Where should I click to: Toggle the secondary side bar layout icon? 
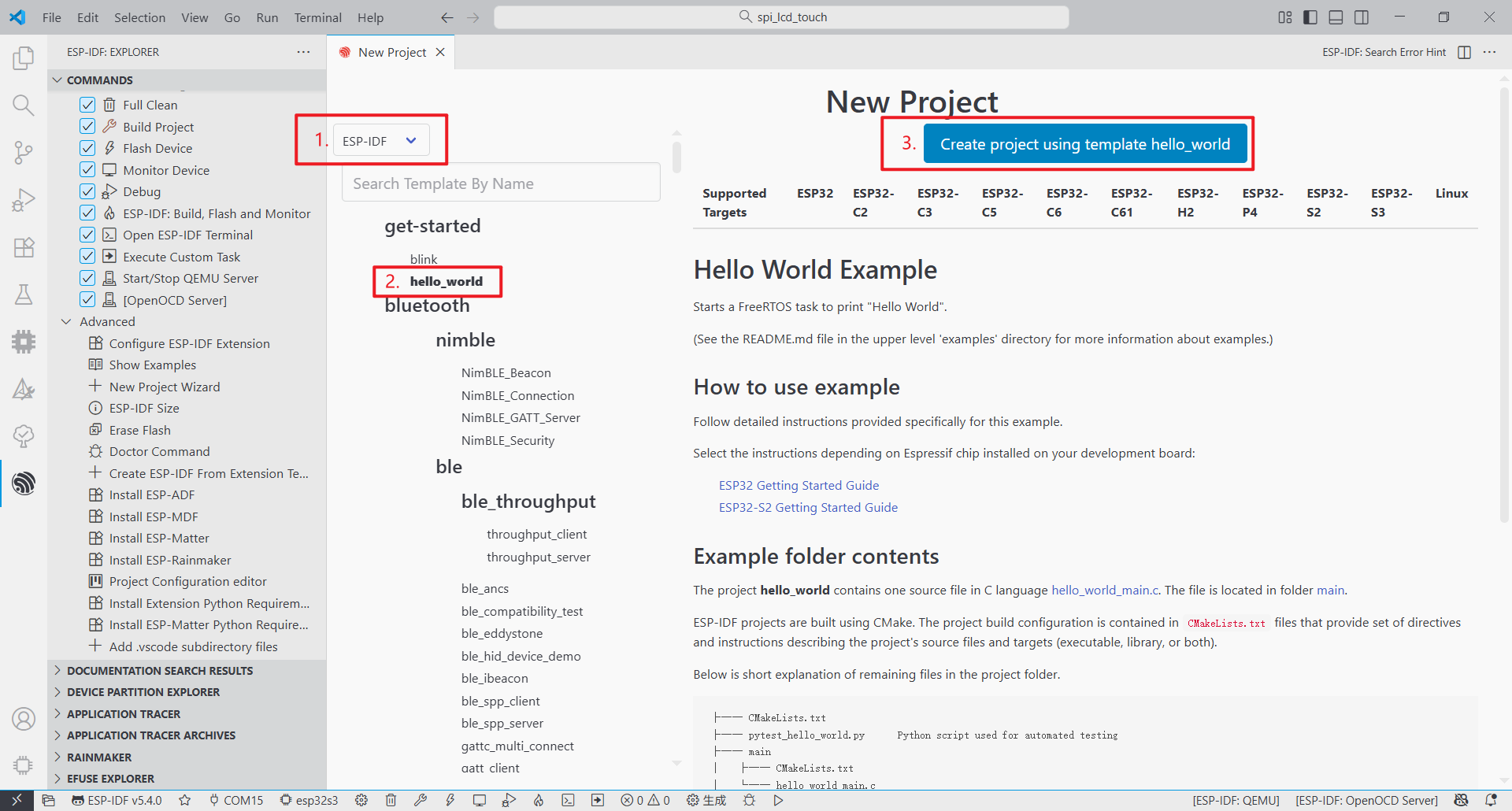pos(1361,17)
